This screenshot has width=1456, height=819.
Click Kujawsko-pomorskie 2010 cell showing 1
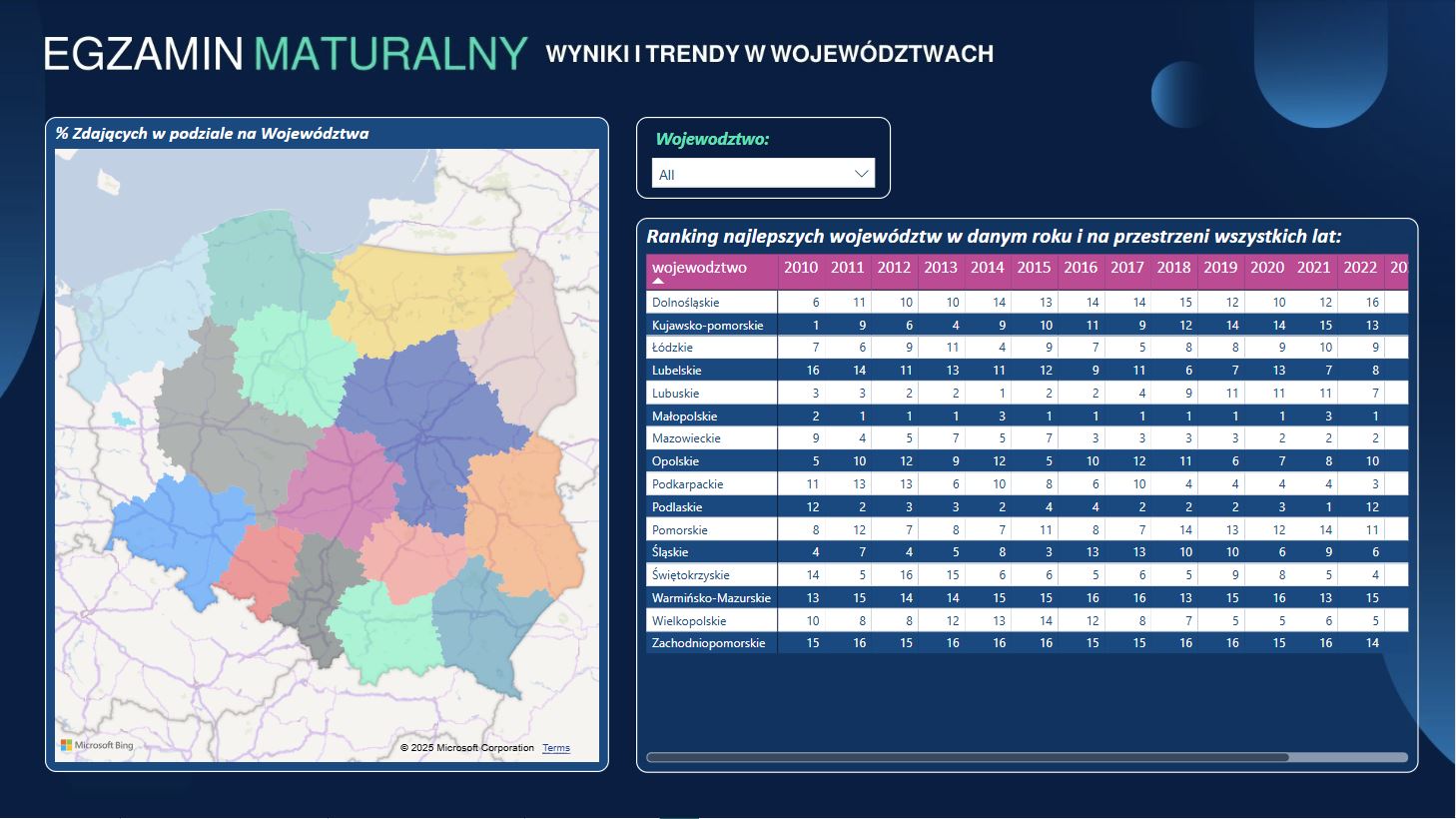[800, 325]
